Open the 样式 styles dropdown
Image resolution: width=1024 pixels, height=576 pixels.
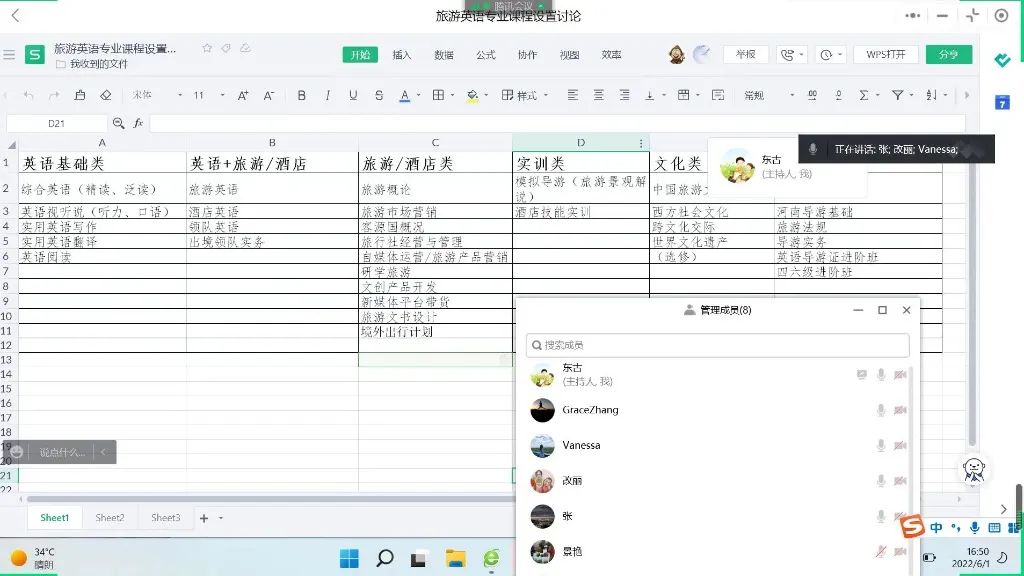(x=526, y=96)
